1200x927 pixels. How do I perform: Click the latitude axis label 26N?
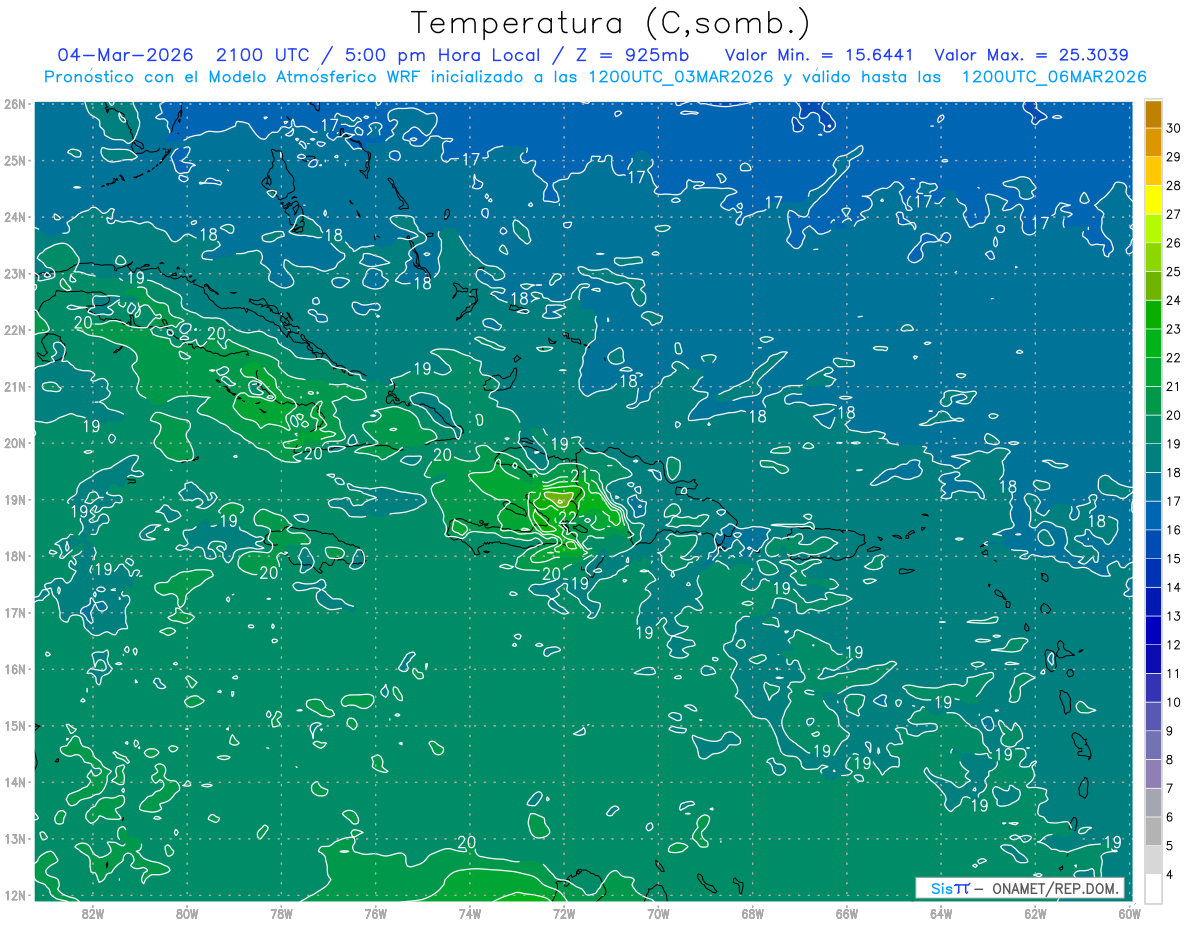tap(16, 104)
